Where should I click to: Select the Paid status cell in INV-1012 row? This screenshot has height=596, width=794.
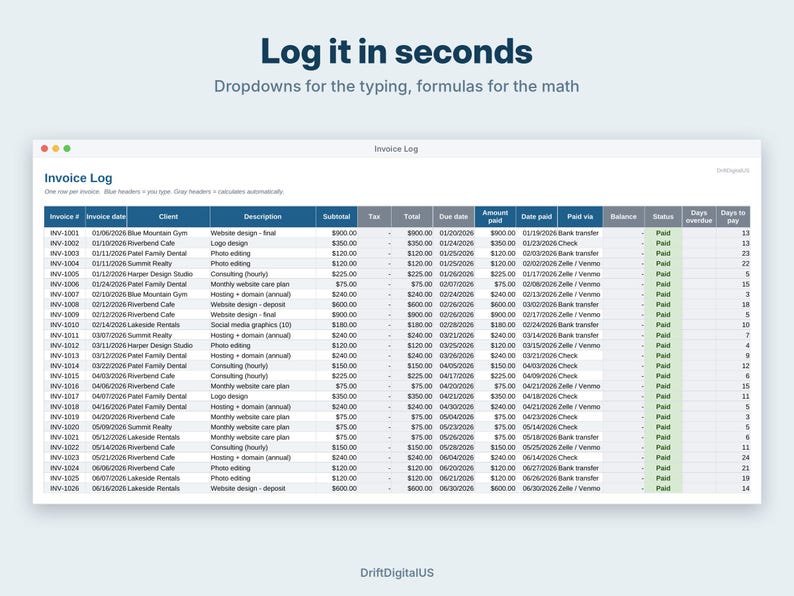(x=663, y=345)
